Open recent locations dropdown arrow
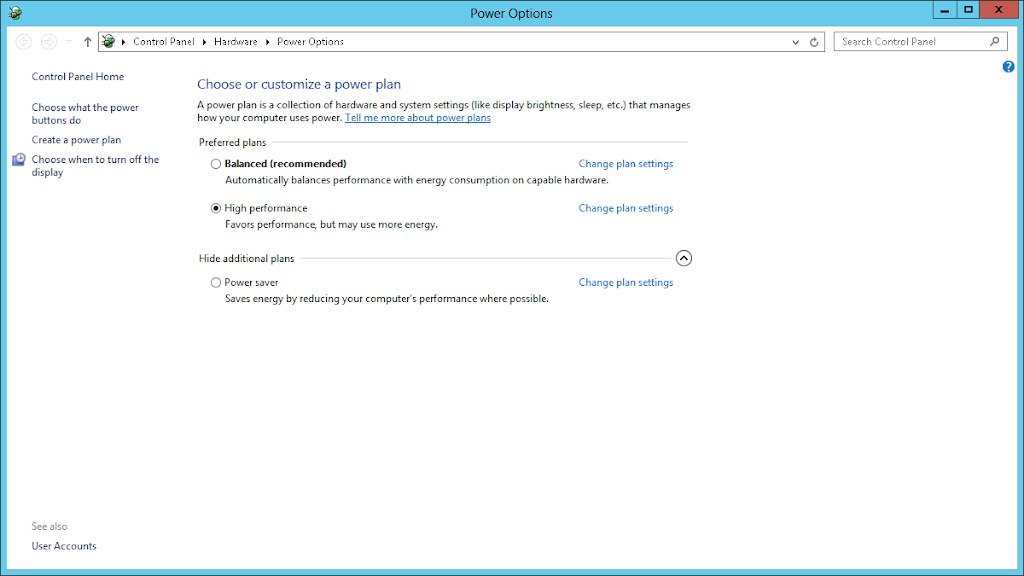 pyautogui.click(x=69, y=42)
